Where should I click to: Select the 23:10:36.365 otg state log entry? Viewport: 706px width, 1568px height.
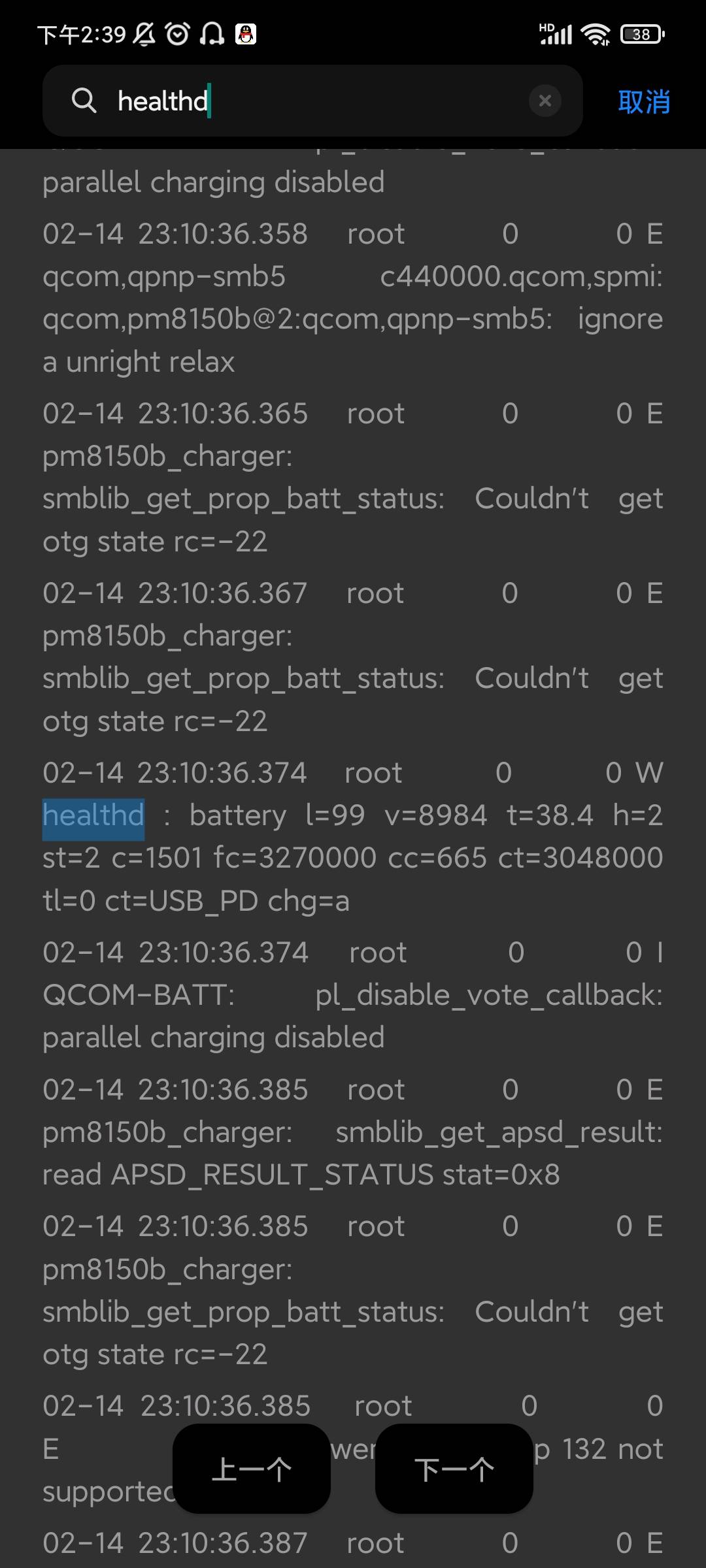[x=353, y=478]
